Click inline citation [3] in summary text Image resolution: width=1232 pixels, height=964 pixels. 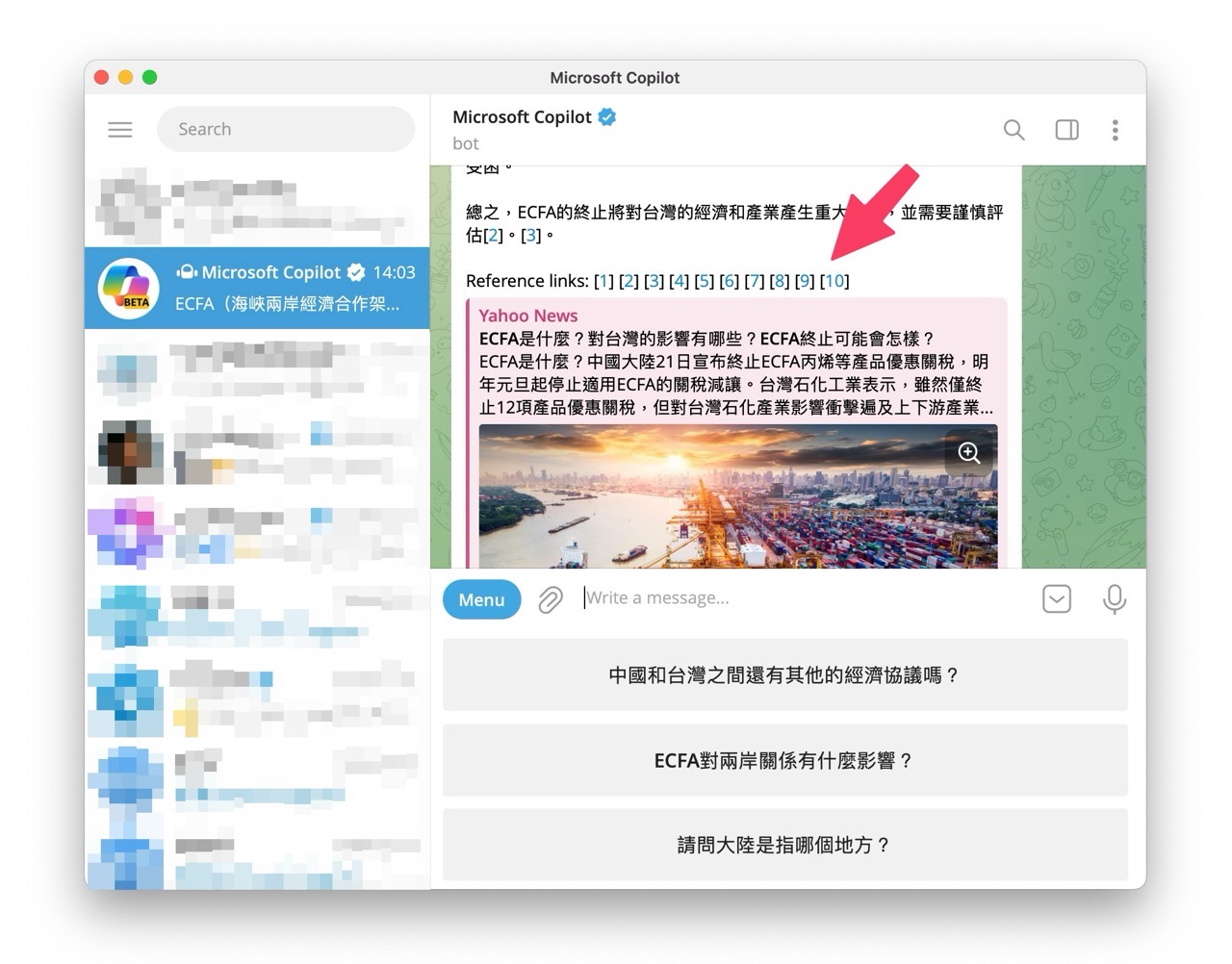point(530,235)
